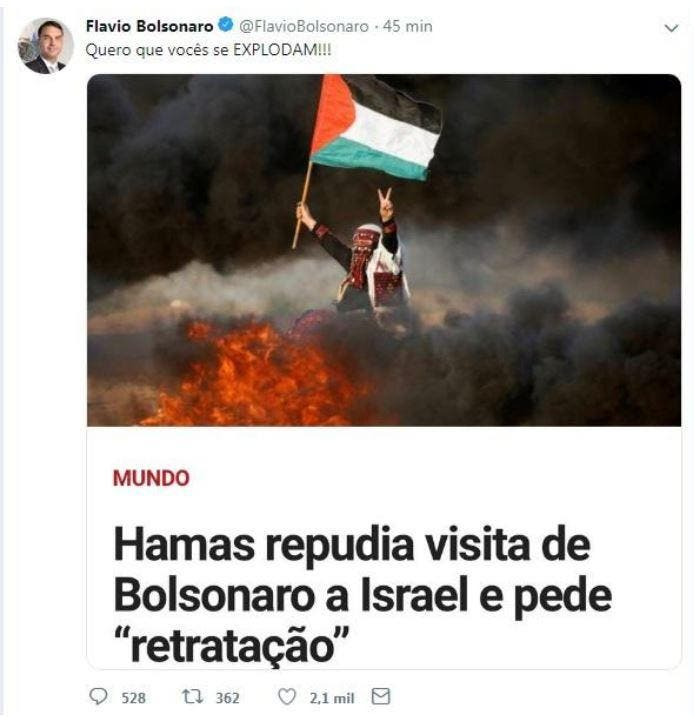Open the article card's smoke and fire photo

click(x=384, y=250)
